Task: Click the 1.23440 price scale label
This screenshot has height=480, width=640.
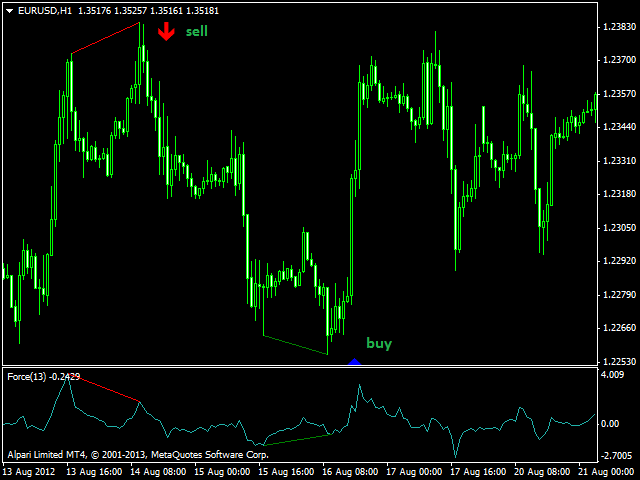Action: pos(619,127)
